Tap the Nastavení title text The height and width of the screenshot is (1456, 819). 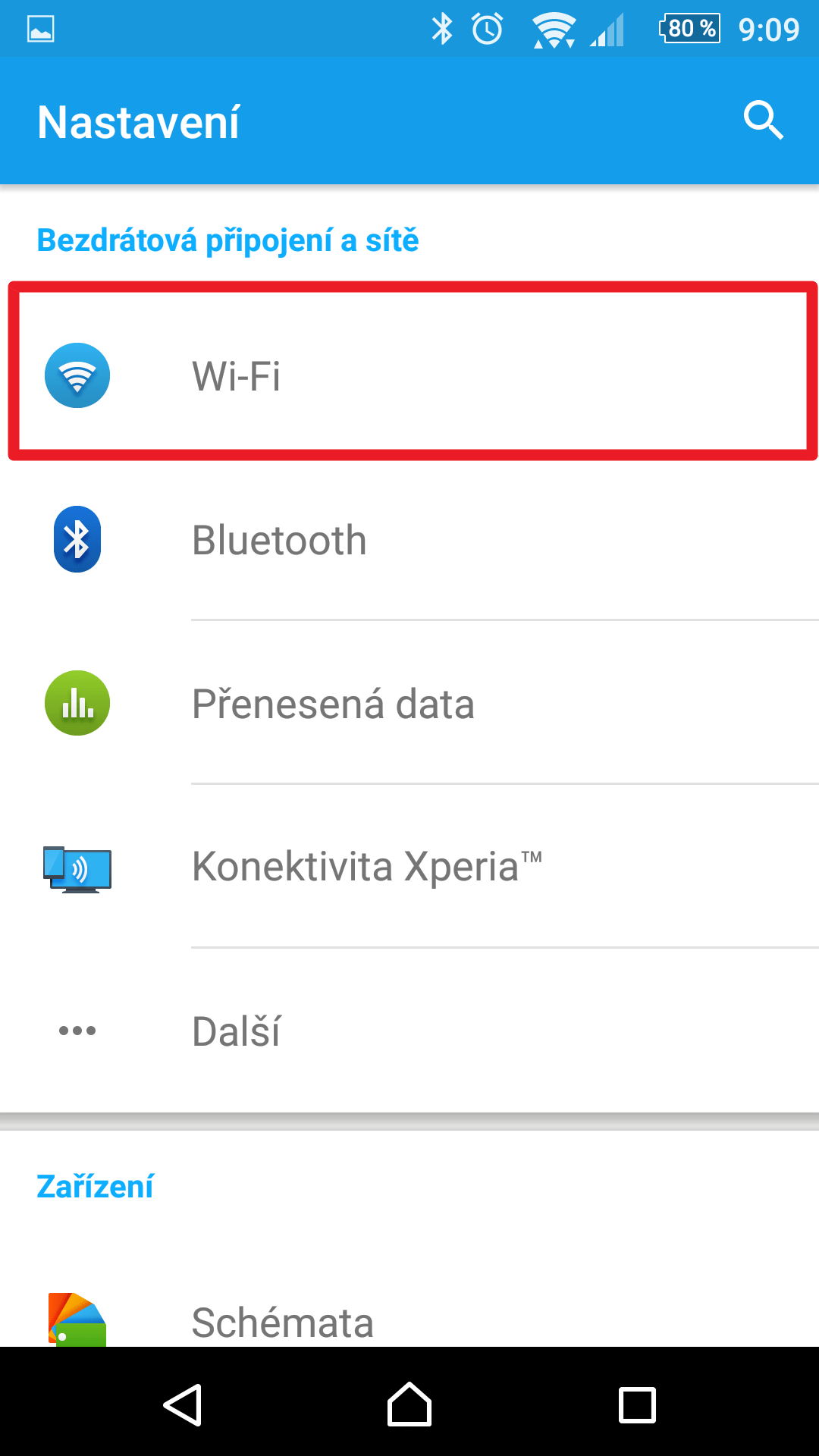click(139, 122)
